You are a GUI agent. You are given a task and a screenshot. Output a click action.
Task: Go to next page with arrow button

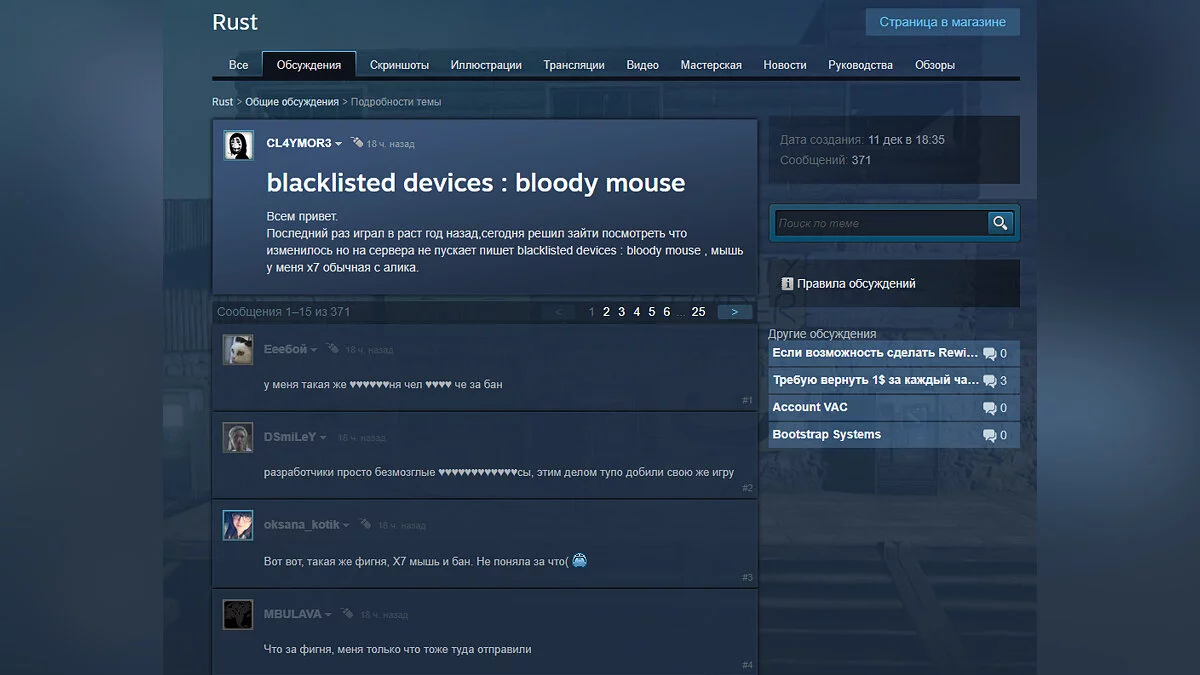[x=735, y=312]
